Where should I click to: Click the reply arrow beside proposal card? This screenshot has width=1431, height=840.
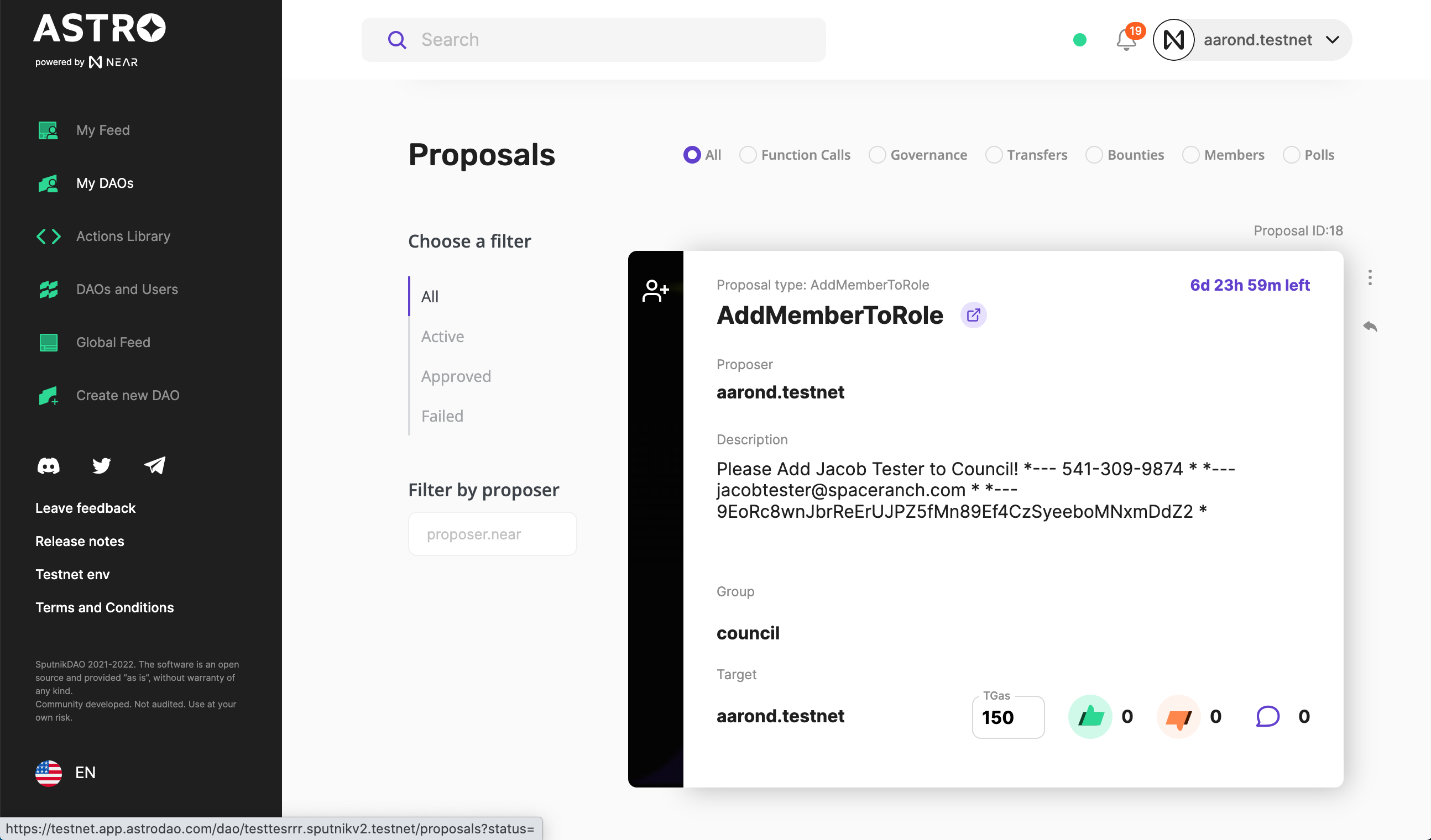(1370, 327)
